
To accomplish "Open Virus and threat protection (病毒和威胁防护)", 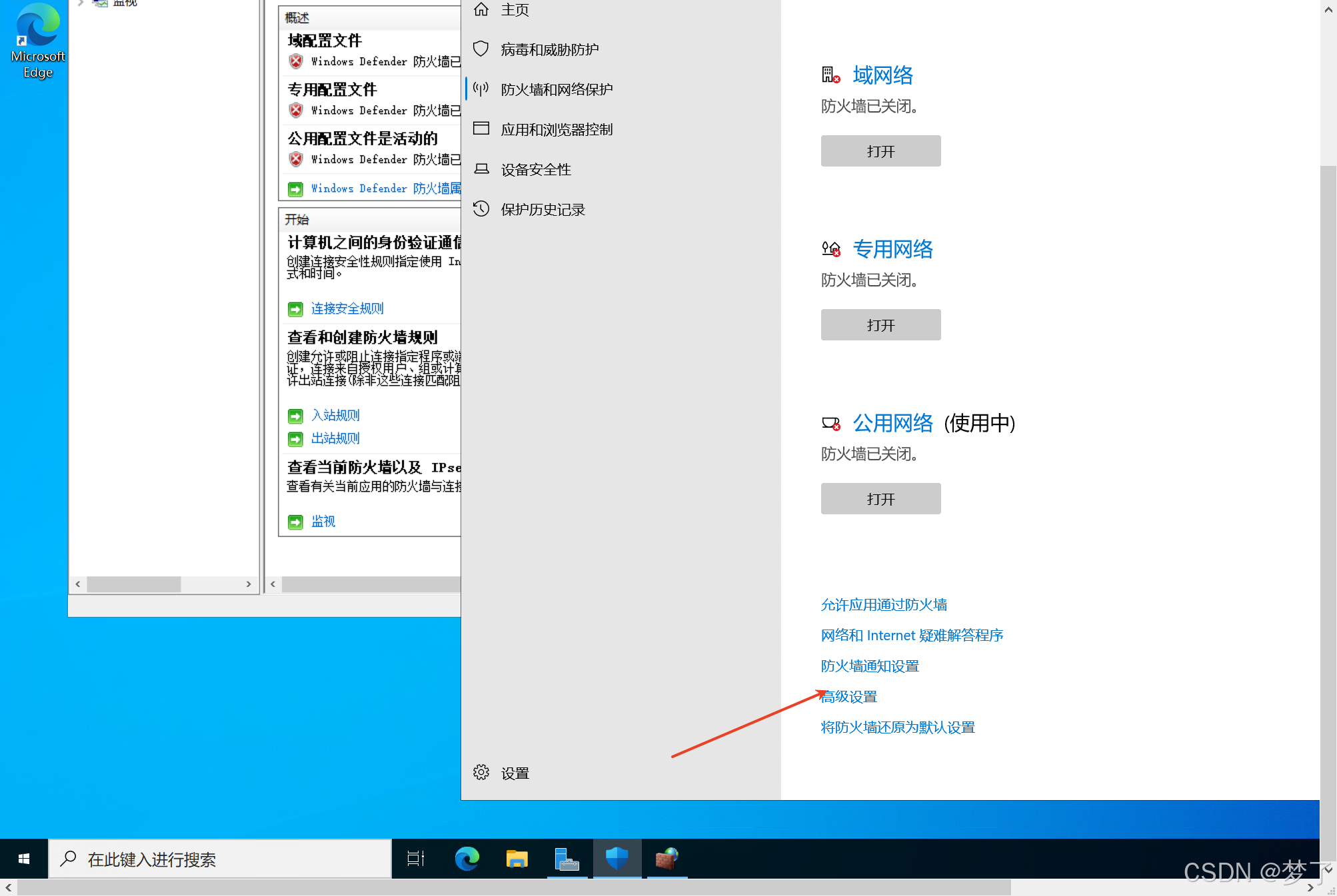I will tap(549, 49).
